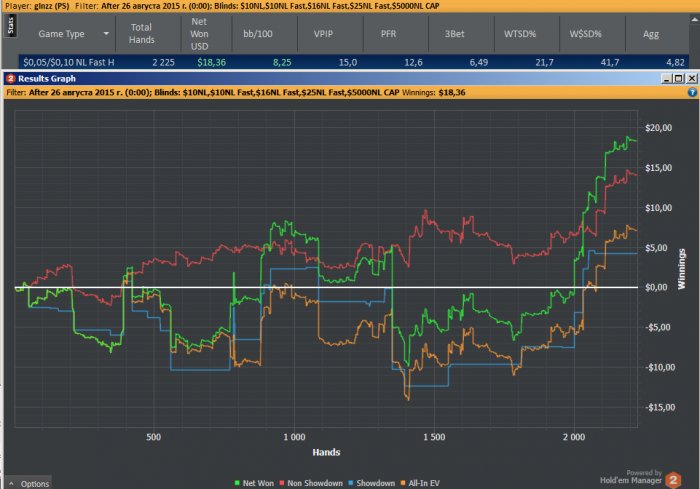Select the $0,05/$0,10 NL Fast row

70,61
